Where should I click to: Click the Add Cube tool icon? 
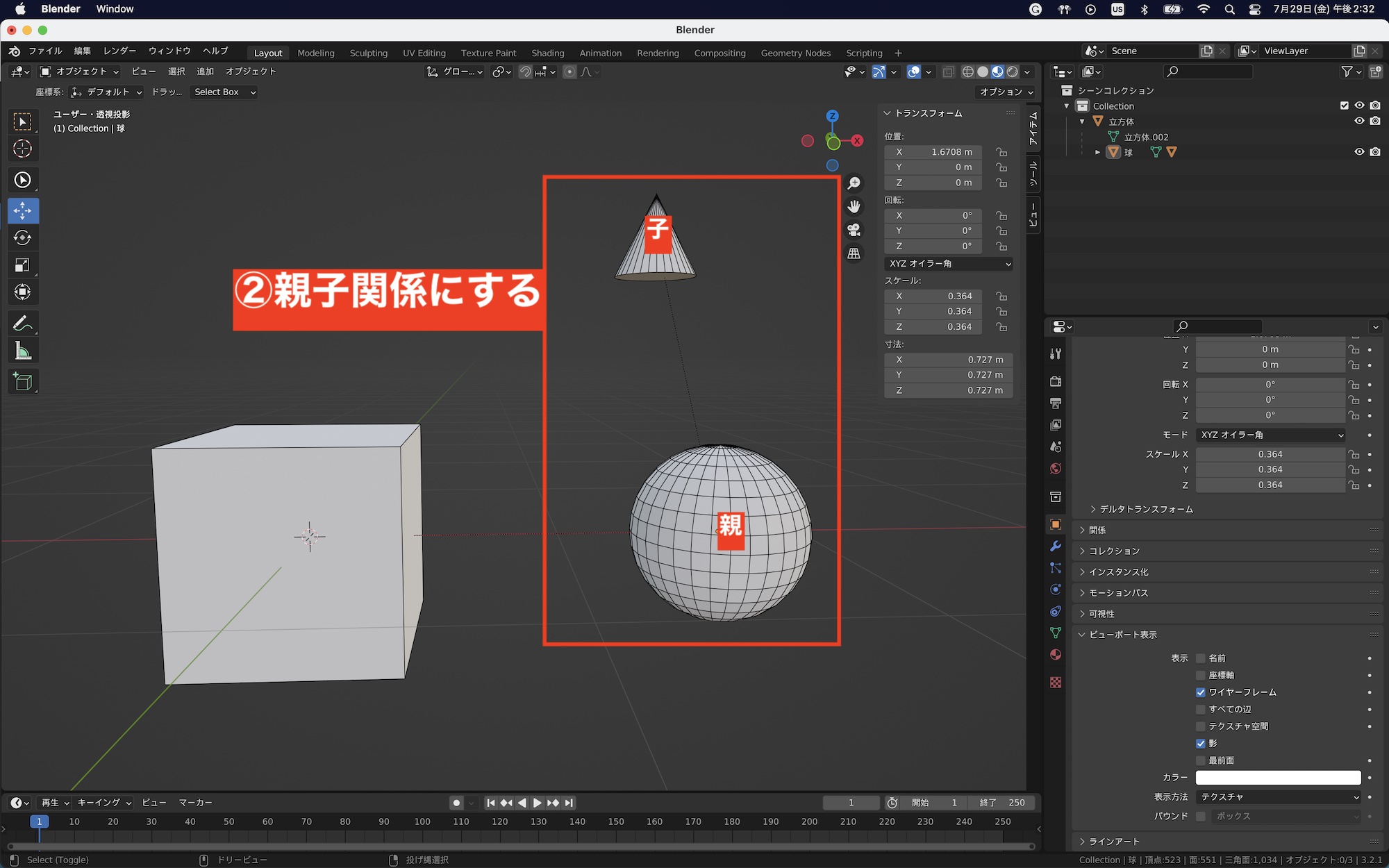point(22,382)
